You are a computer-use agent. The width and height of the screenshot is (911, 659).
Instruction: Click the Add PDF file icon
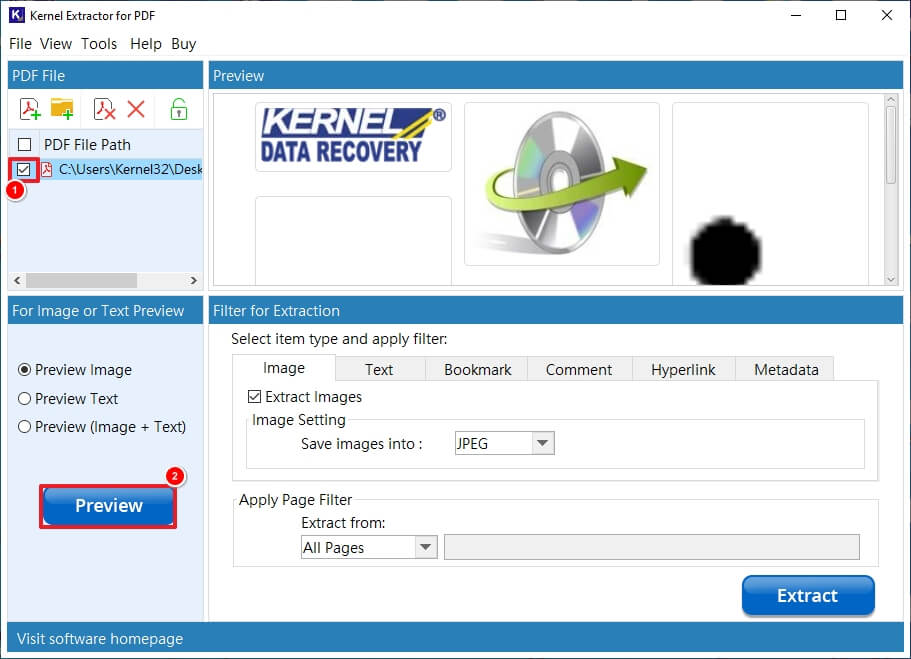coord(30,109)
